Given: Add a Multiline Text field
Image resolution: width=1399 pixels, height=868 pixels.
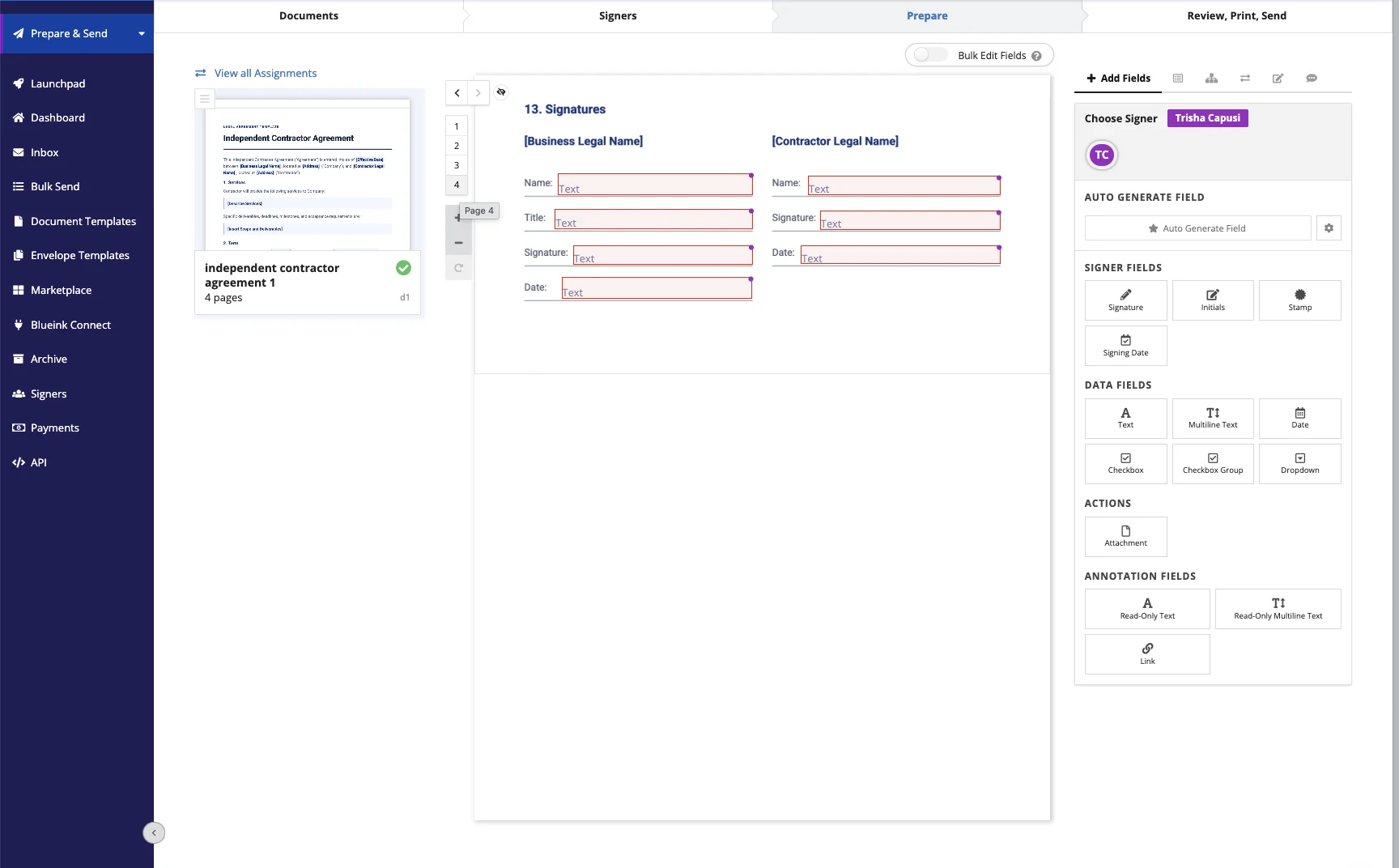Looking at the screenshot, I should click(1213, 418).
